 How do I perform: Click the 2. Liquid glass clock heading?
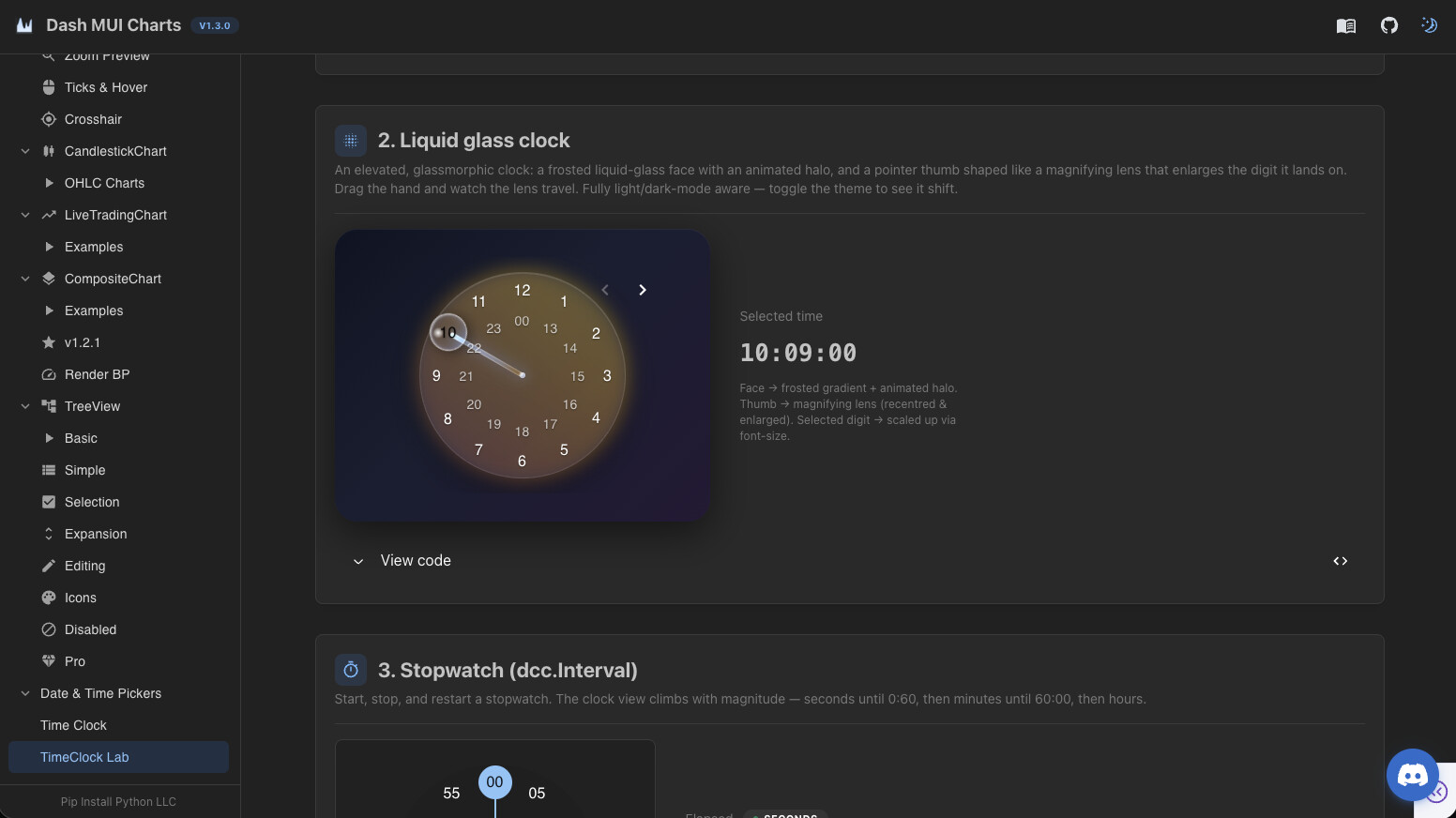point(474,140)
